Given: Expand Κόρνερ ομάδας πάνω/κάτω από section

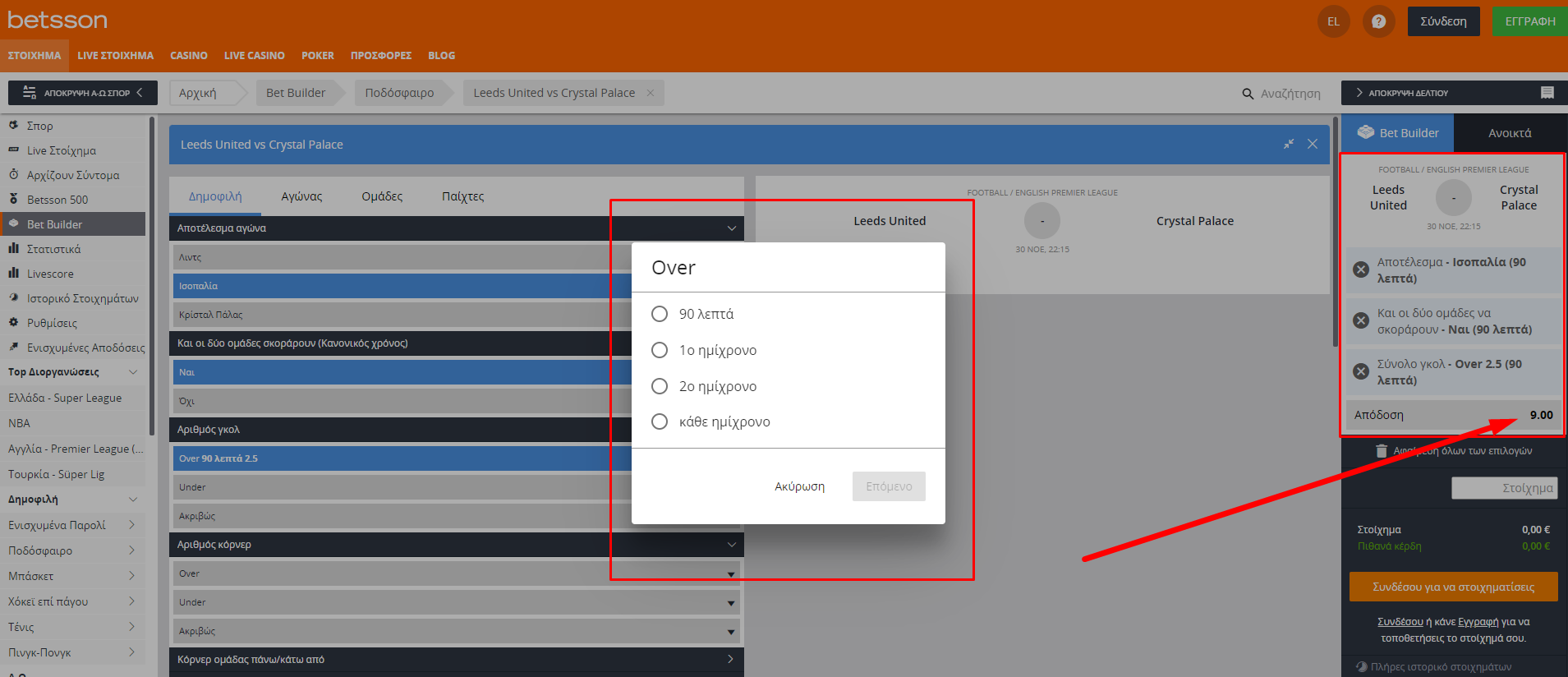Looking at the screenshot, I should pyautogui.click(x=732, y=659).
